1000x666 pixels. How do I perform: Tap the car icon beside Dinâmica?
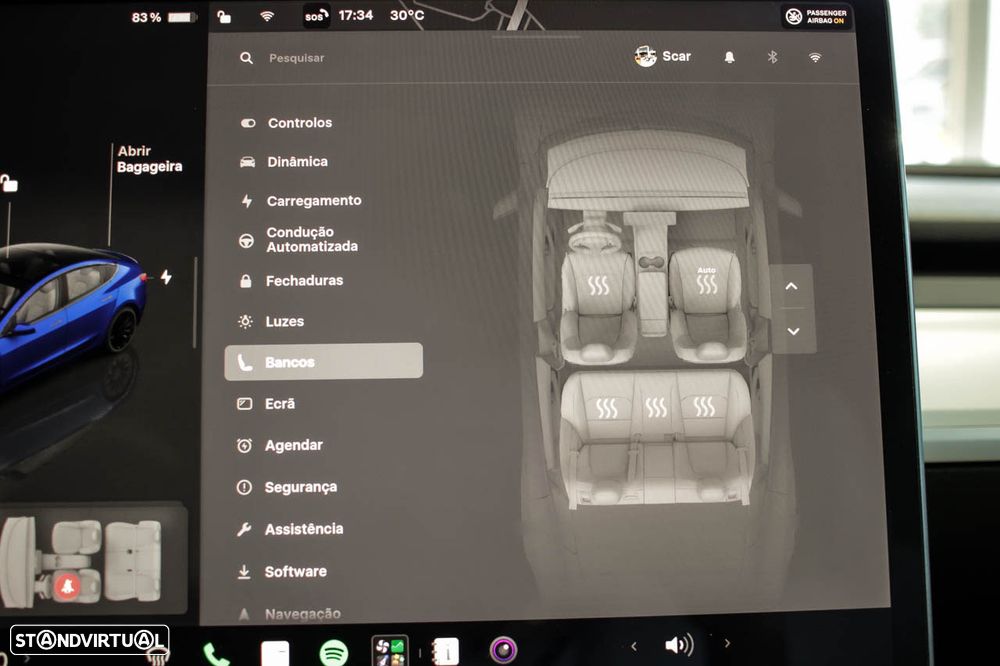(247, 162)
